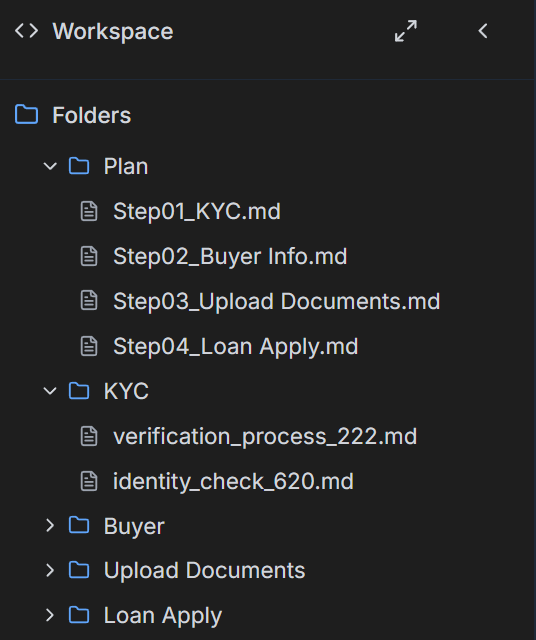Collapse the Plan folder chevron
This screenshot has width=536, height=640.
coord(50,166)
